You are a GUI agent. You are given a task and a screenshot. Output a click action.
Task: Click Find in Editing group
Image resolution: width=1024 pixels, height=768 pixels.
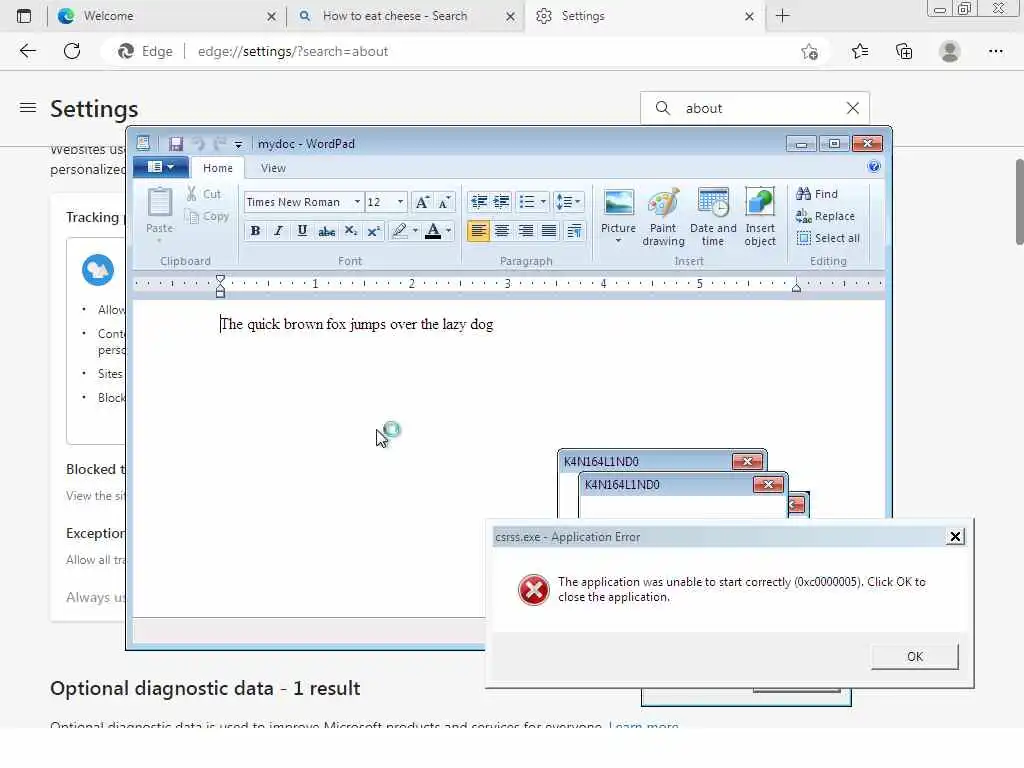click(x=817, y=194)
